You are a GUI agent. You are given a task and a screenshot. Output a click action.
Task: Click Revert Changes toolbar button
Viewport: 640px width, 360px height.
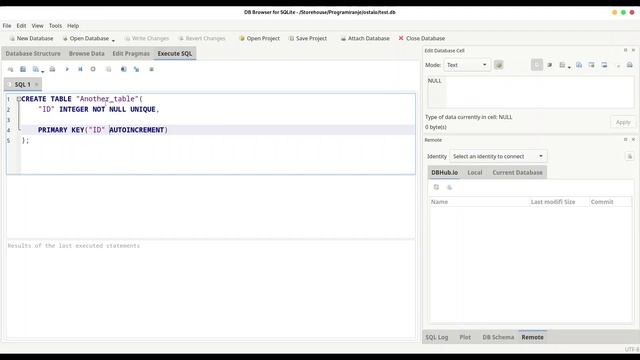(x=202, y=38)
